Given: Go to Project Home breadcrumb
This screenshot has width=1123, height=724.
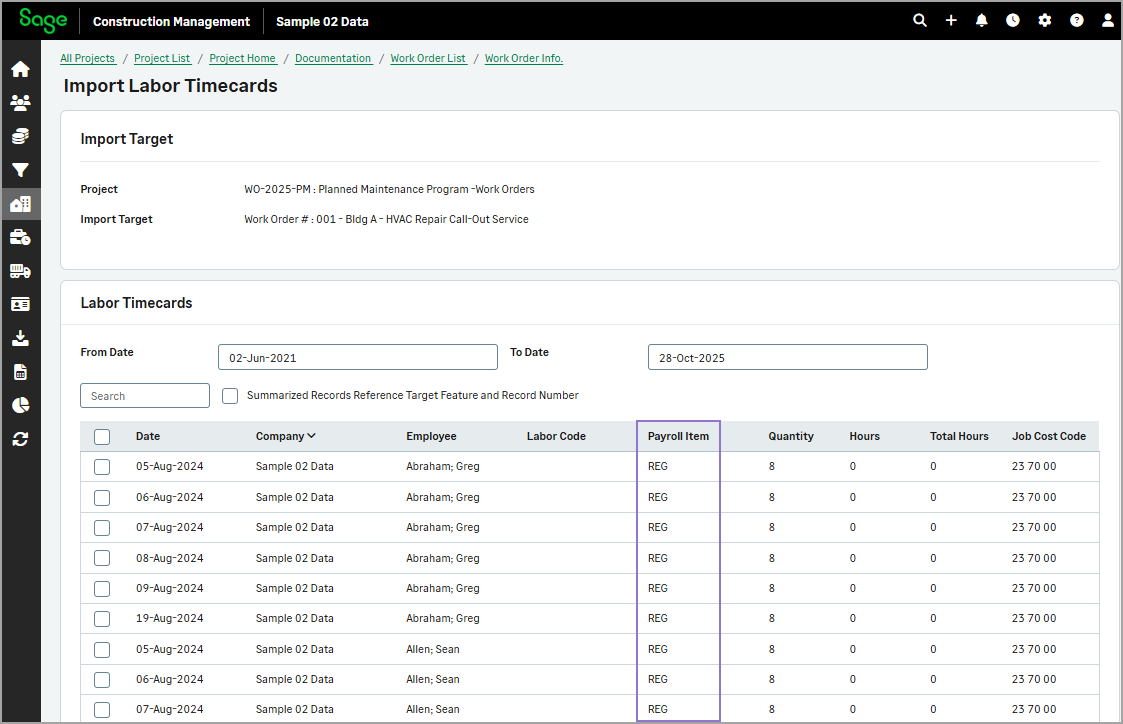Looking at the screenshot, I should (243, 58).
